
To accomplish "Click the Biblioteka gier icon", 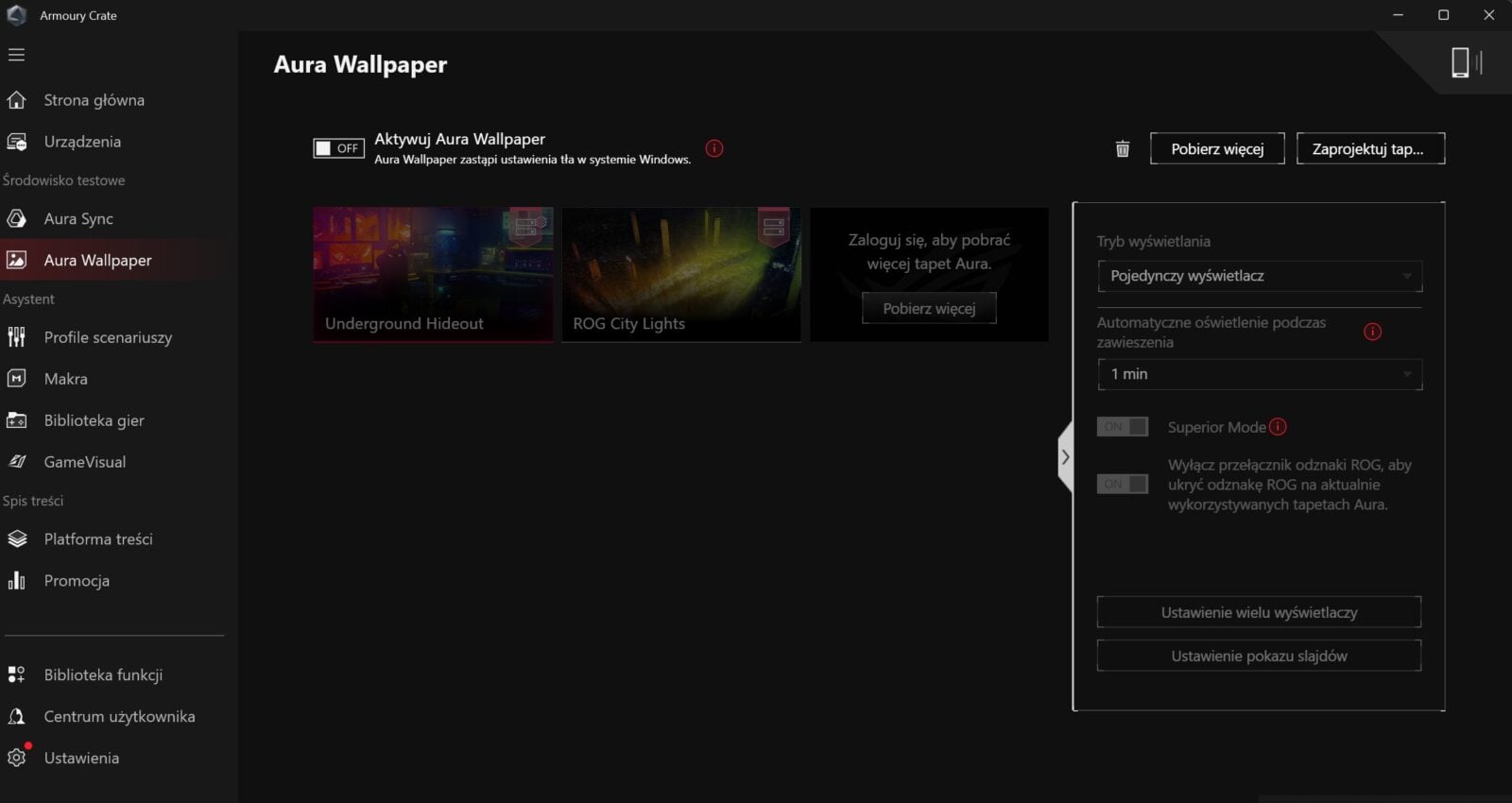I will pyautogui.click(x=16, y=420).
